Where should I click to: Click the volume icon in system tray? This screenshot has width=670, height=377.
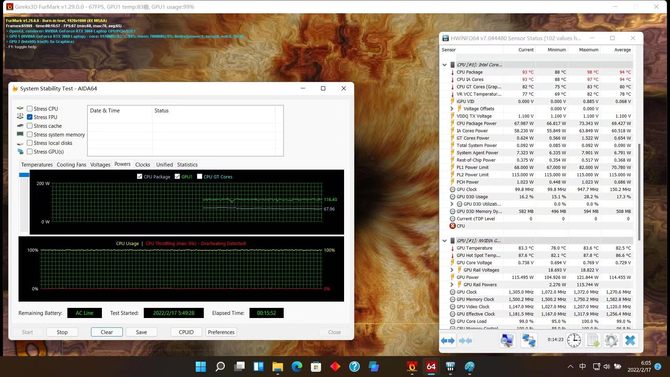[606, 366]
